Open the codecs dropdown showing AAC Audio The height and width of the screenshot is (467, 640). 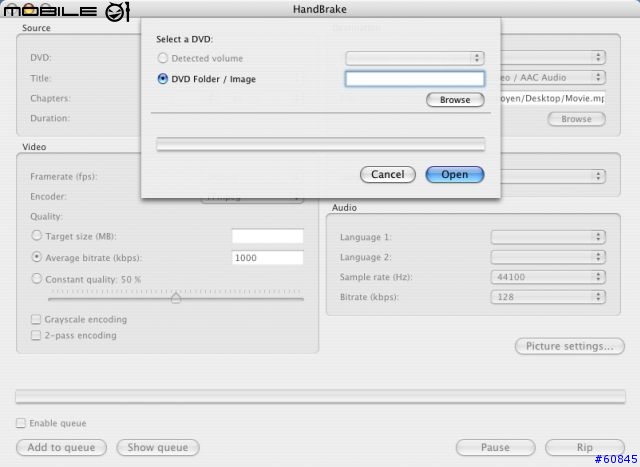[x=553, y=77]
